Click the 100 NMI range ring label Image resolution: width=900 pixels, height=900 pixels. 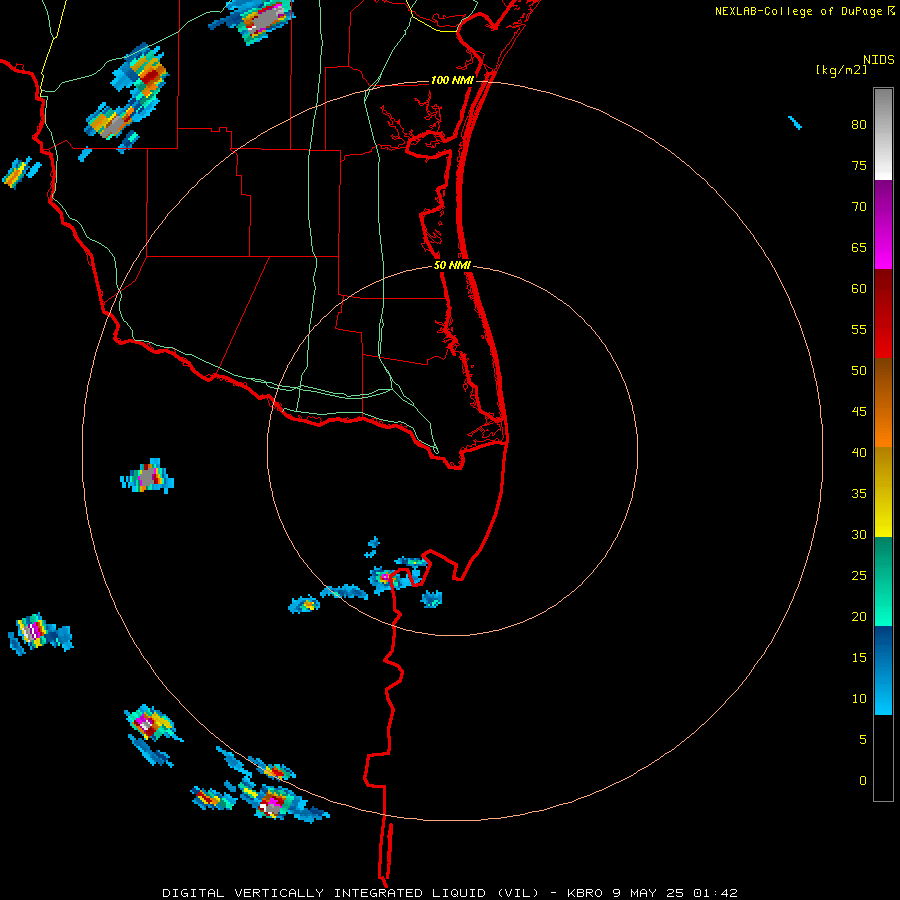pos(452,80)
